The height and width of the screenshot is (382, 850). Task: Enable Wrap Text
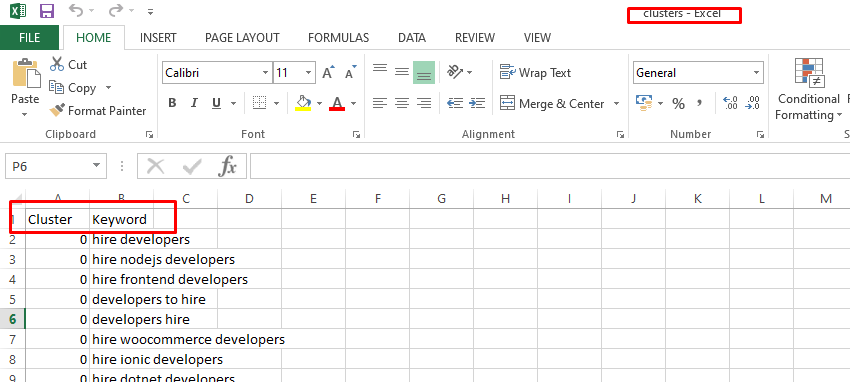[x=536, y=73]
